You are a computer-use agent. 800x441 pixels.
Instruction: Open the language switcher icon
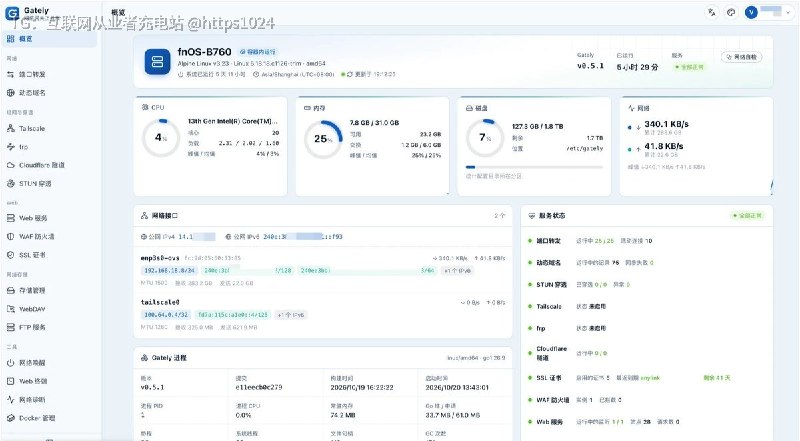pos(712,12)
